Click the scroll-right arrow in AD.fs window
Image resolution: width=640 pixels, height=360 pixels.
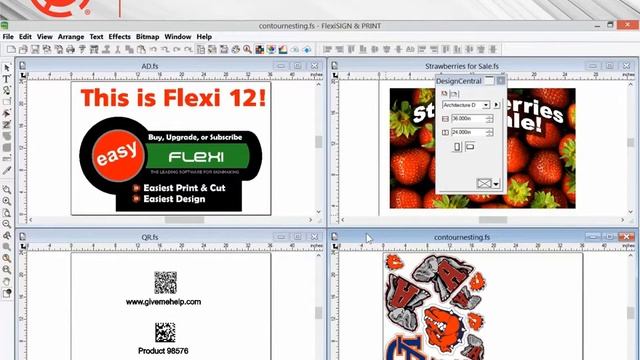(x=311, y=220)
